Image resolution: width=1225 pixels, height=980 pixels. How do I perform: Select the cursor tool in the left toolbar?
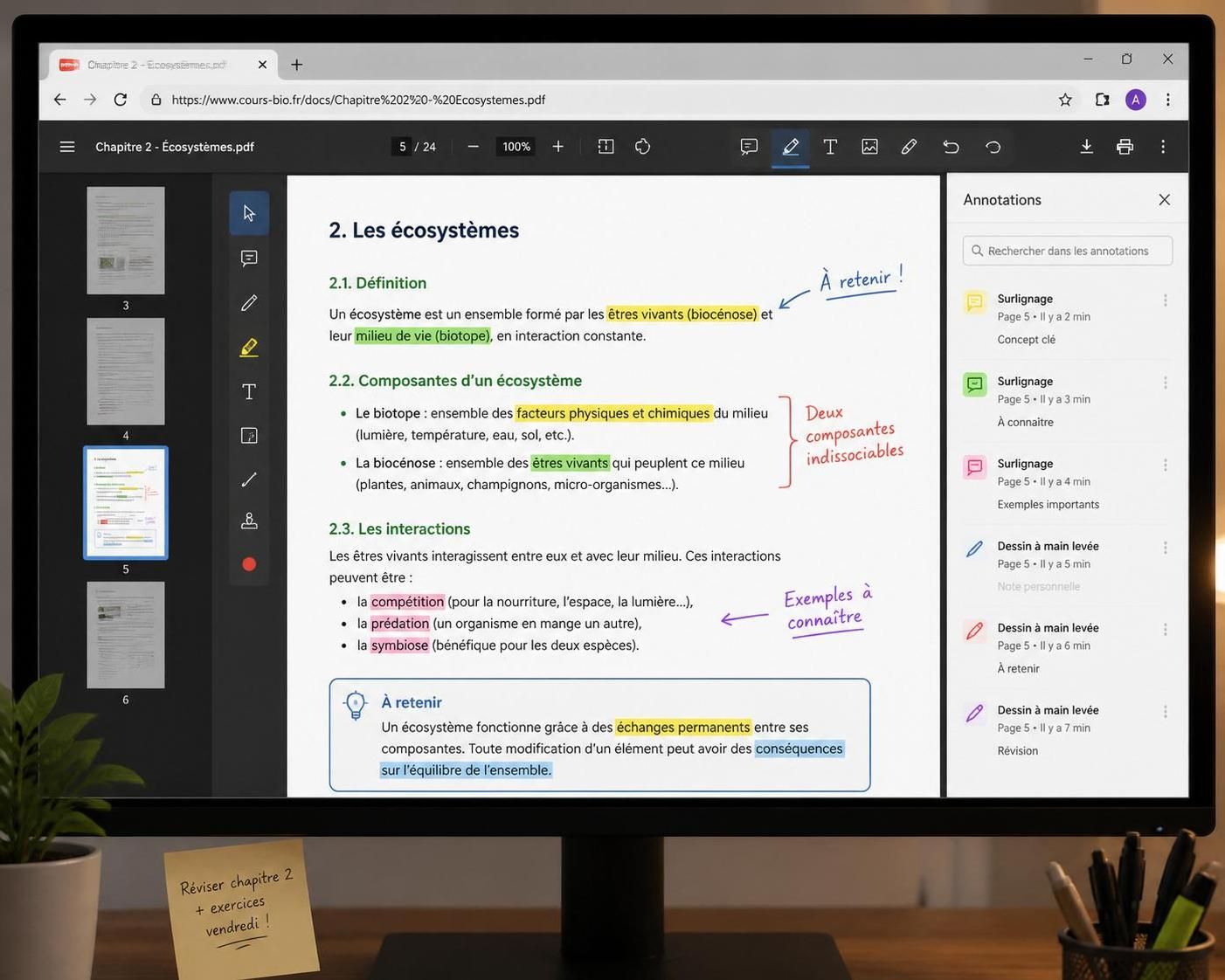click(x=249, y=213)
